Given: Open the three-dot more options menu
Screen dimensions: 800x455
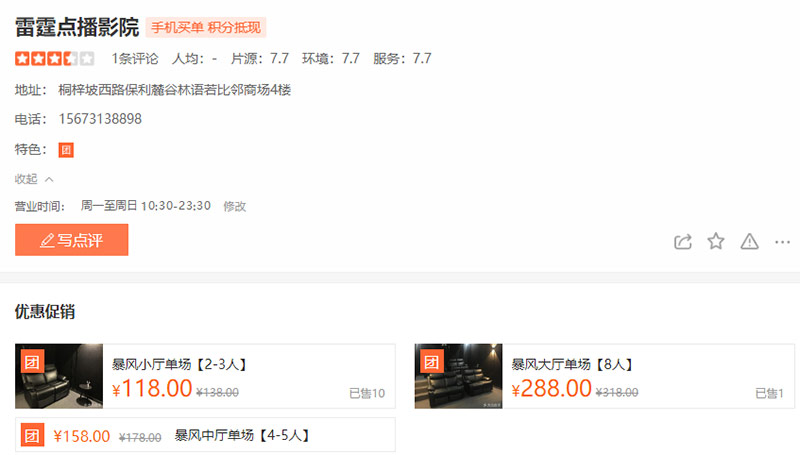Looking at the screenshot, I should 782,242.
